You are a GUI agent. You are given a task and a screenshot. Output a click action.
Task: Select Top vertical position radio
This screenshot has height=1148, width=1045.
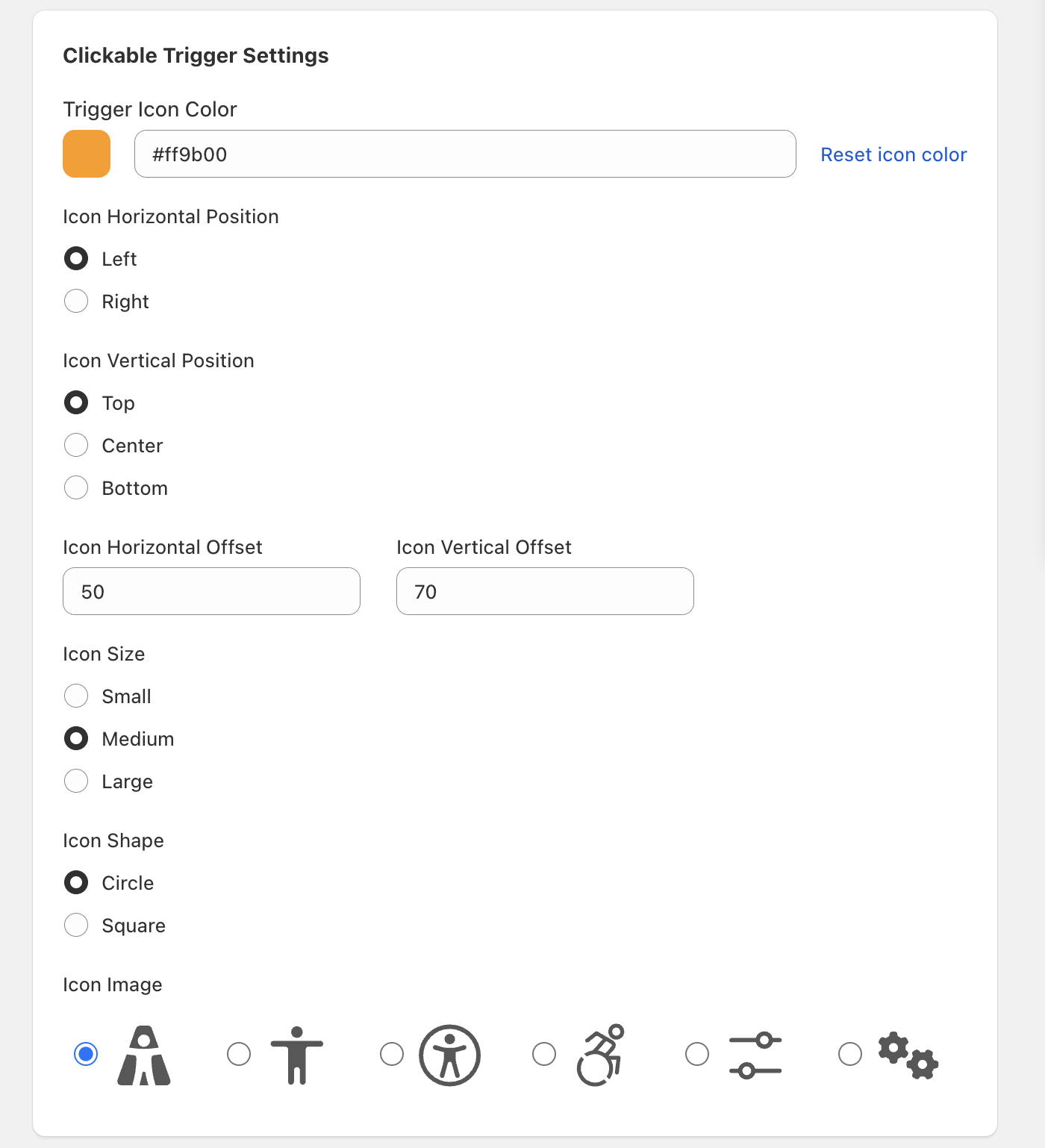pos(76,403)
